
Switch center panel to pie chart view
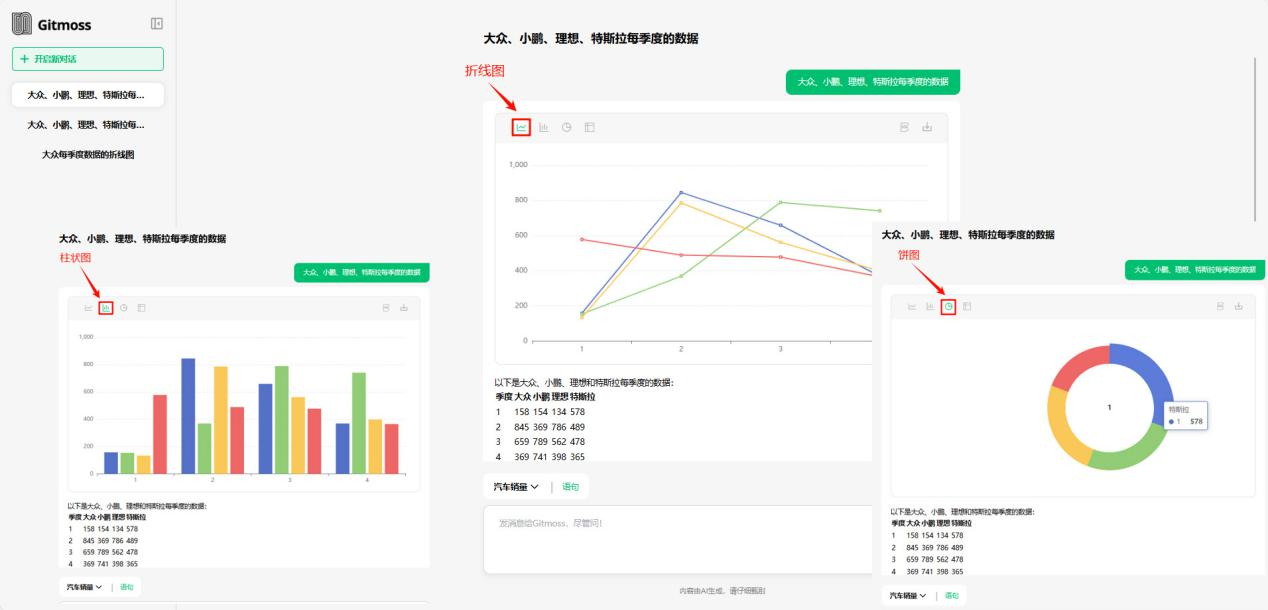tap(566, 127)
